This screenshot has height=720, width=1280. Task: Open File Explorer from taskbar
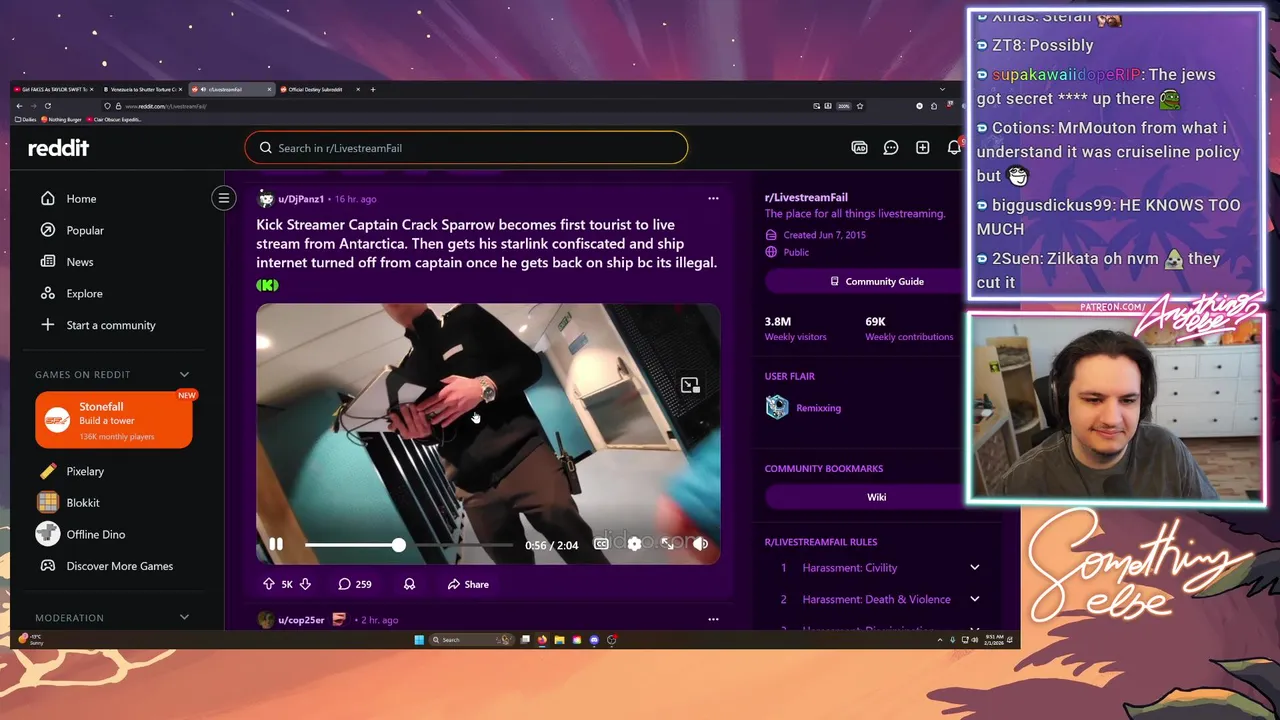(560, 640)
